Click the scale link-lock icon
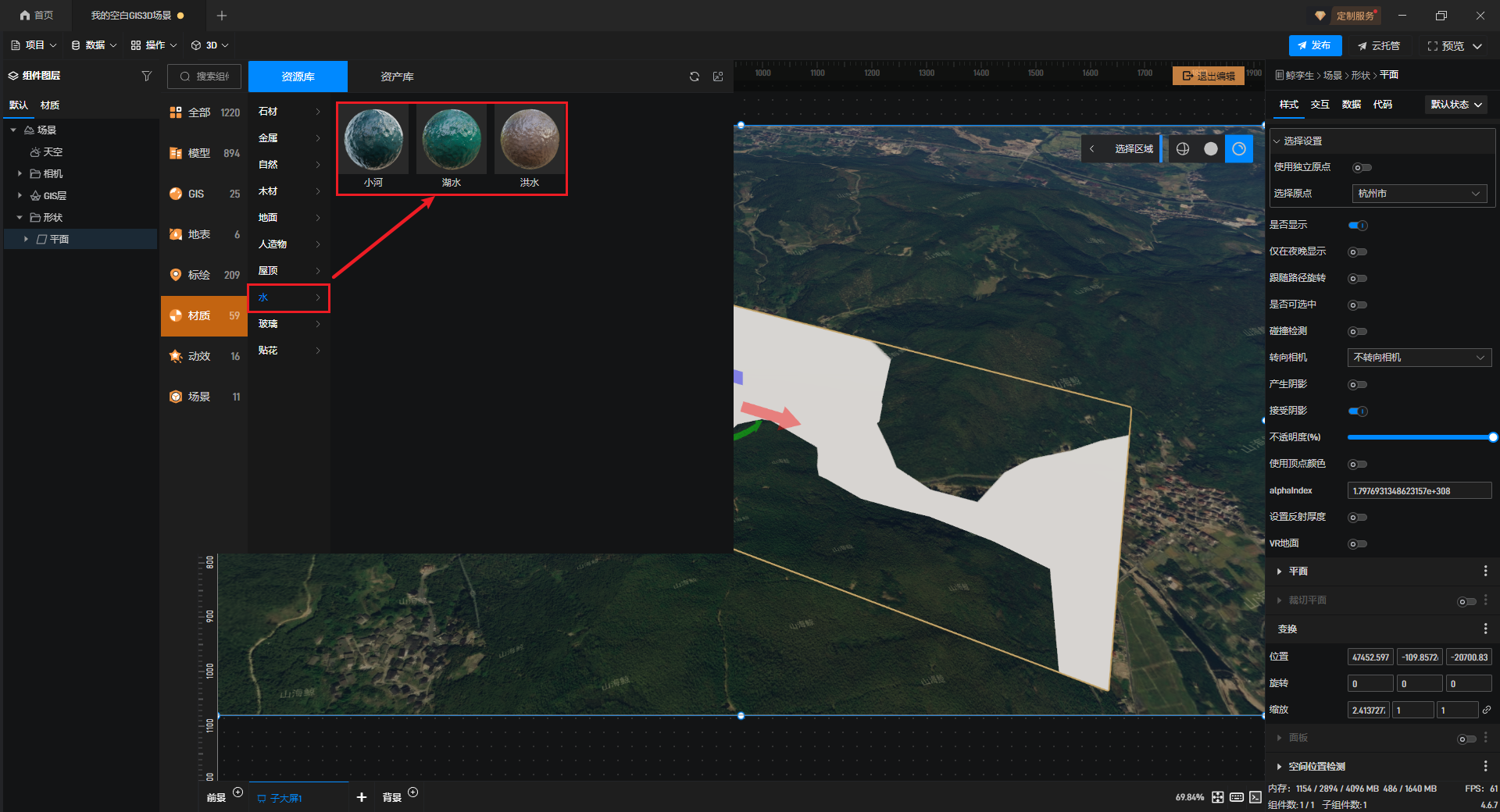 pos(1487,710)
